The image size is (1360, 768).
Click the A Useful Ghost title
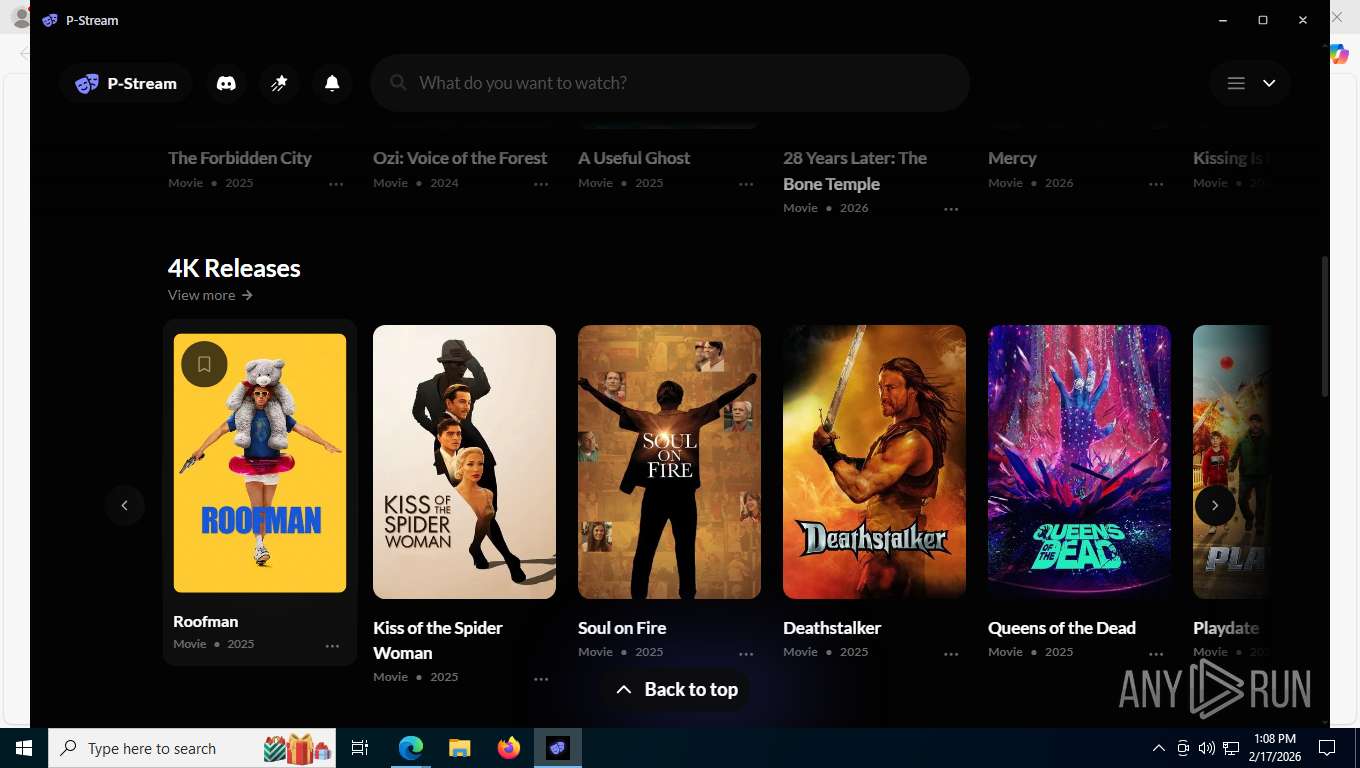tap(634, 158)
